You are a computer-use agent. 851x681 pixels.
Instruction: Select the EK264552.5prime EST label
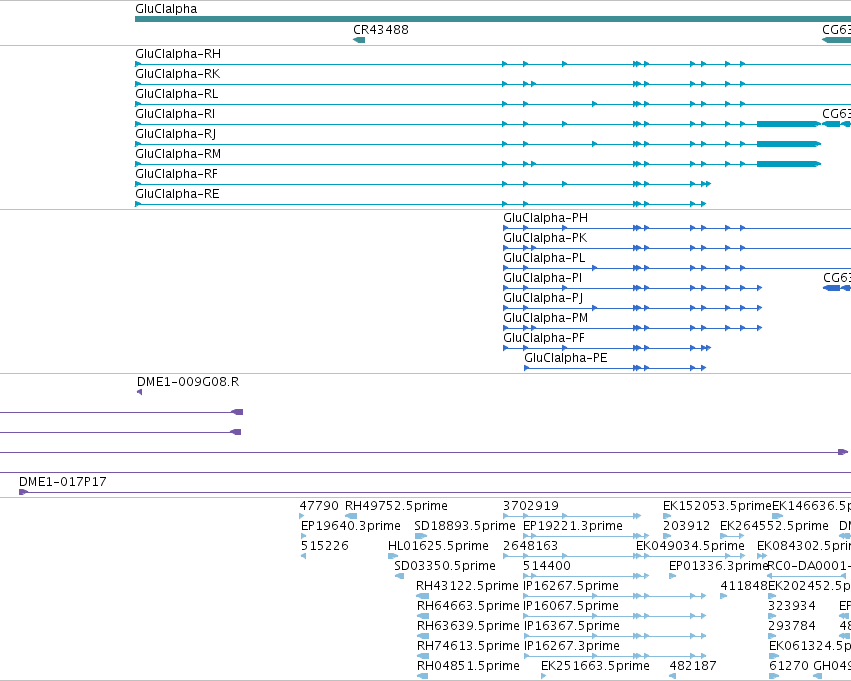[774, 526]
